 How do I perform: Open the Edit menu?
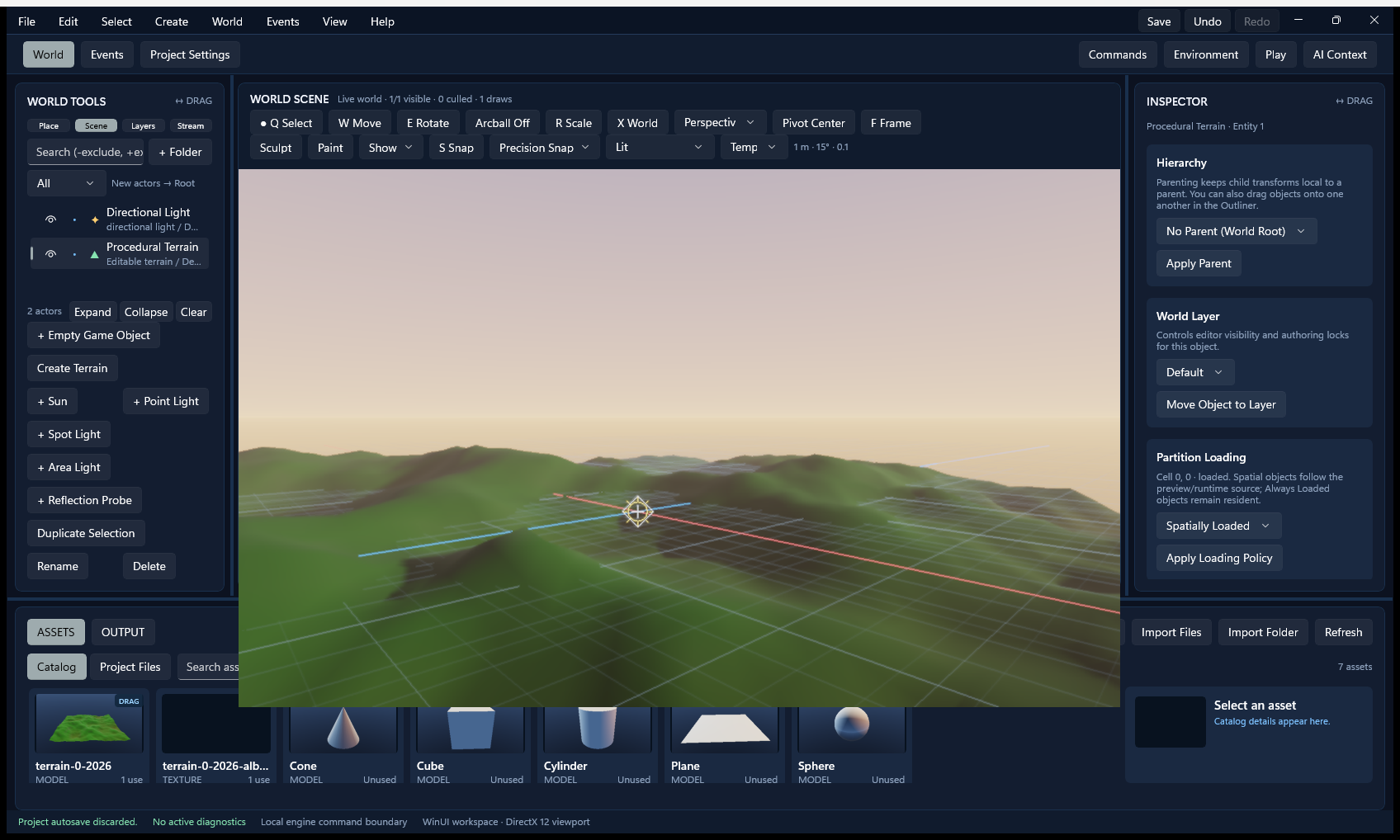(68, 21)
